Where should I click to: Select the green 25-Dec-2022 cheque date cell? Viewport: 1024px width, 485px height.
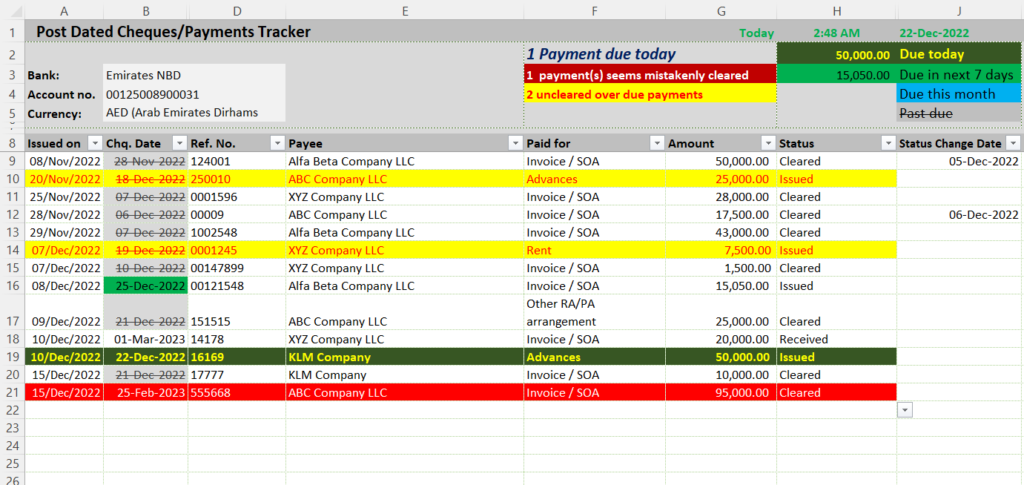pos(145,285)
